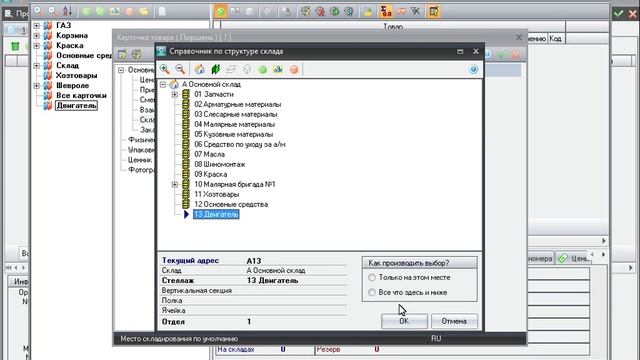Expand the '10 Малярная бригада №1' node

click(175, 184)
